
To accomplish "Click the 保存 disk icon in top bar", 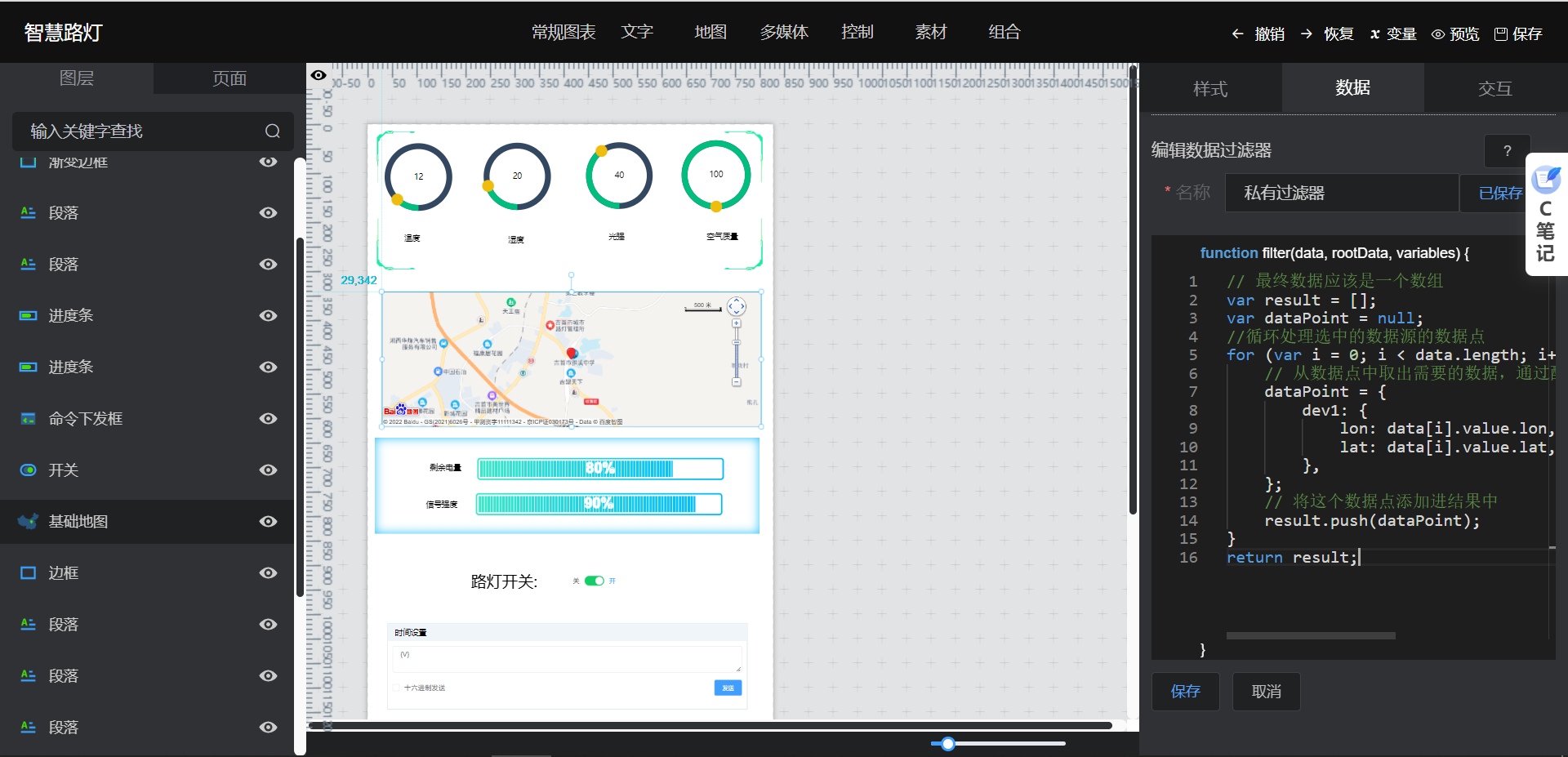I will pos(1501,33).
